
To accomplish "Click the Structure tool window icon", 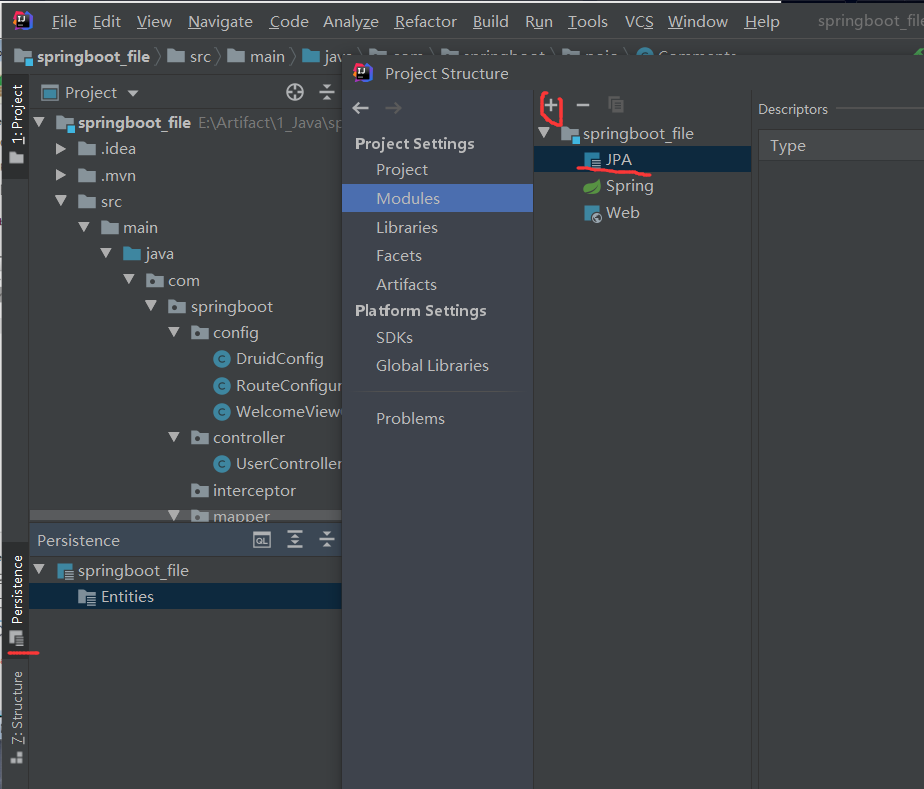I will pyautogui.click(x=17, y=758).
